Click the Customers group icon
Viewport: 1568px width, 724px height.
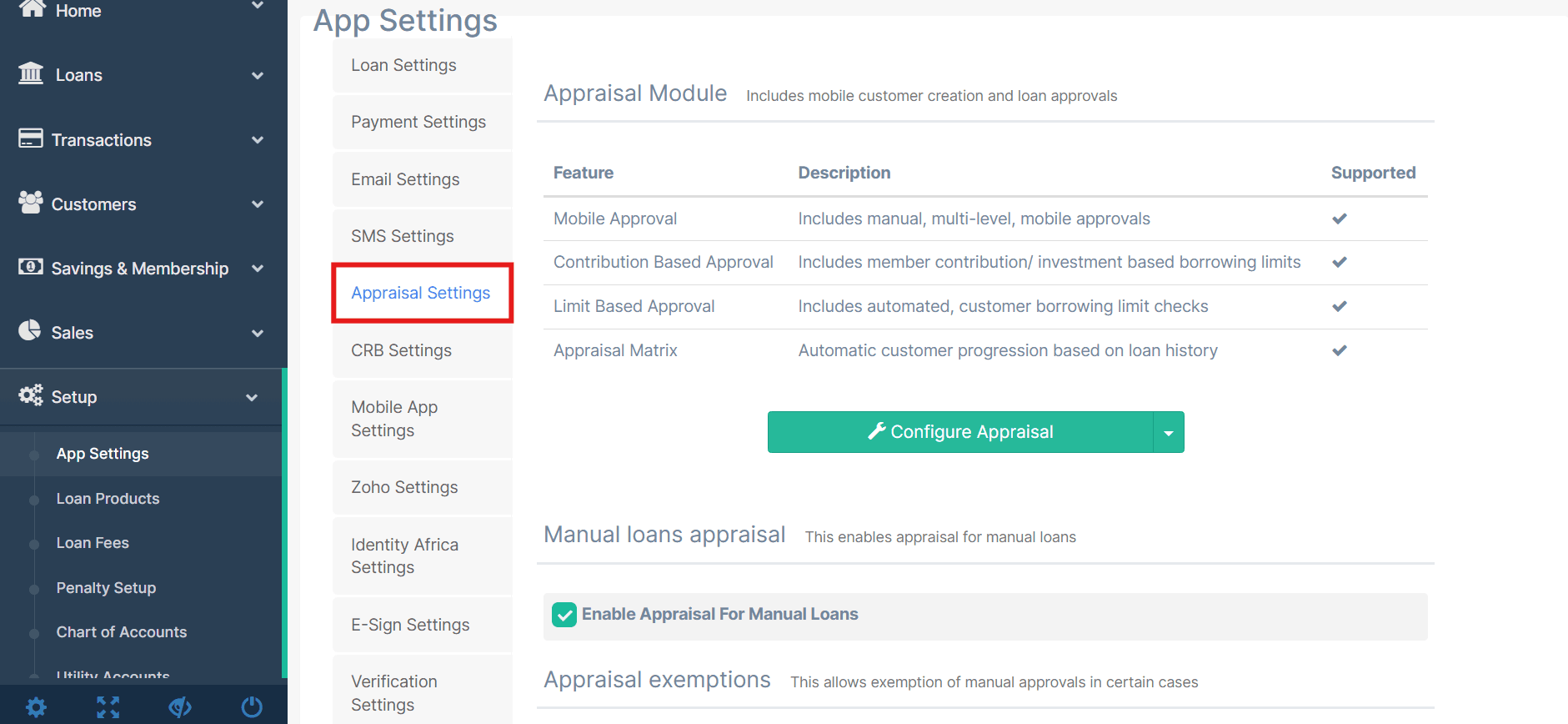[31, 203]
